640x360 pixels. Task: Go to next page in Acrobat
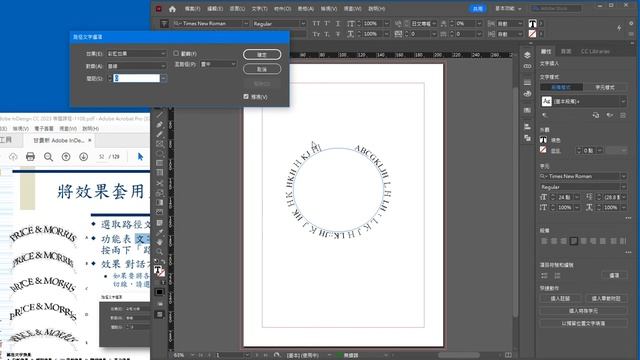pos(83,157)
